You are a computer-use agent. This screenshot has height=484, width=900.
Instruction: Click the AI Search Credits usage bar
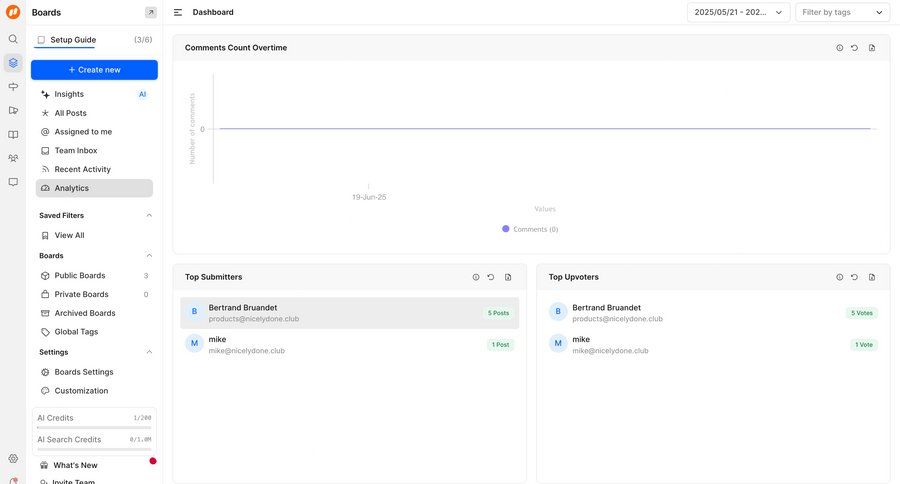[94, 449]
